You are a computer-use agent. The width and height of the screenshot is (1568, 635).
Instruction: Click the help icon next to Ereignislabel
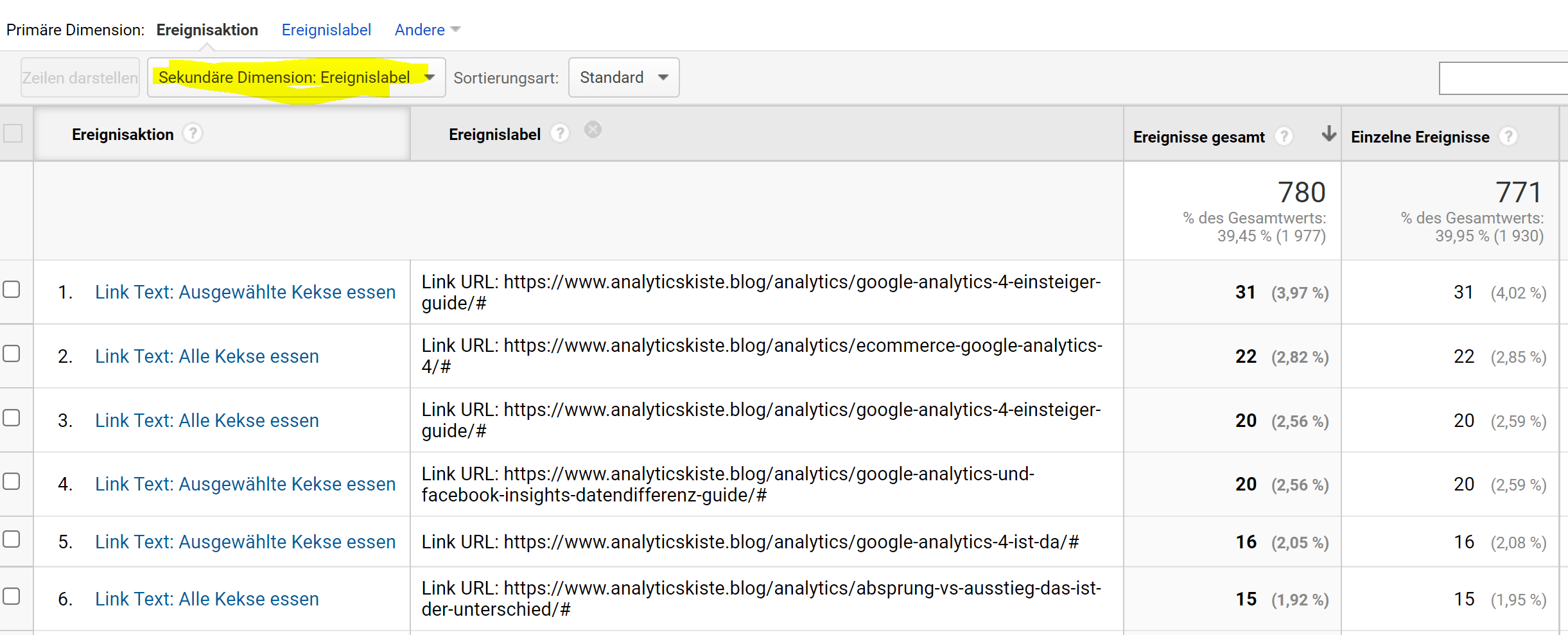(x=561, y=133)
